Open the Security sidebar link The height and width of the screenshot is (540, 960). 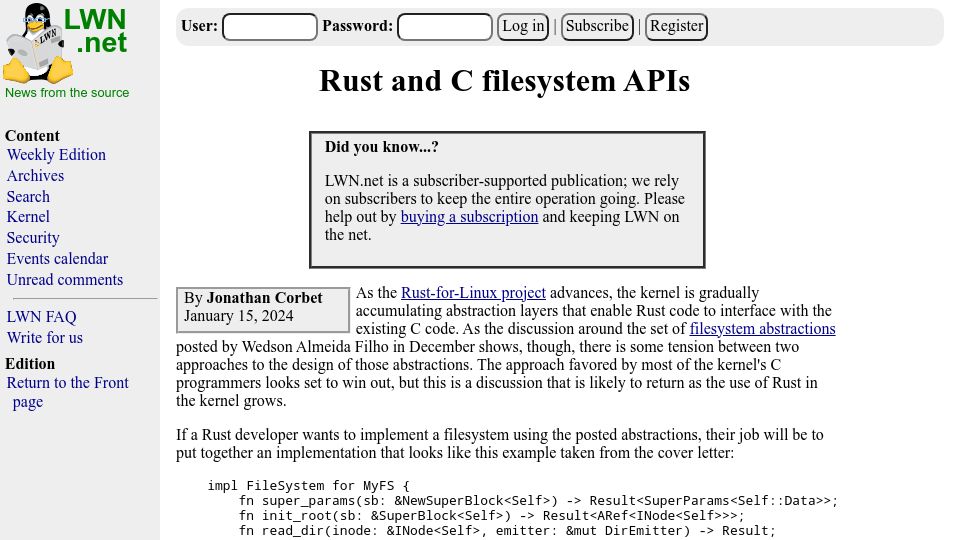(33, 238)
